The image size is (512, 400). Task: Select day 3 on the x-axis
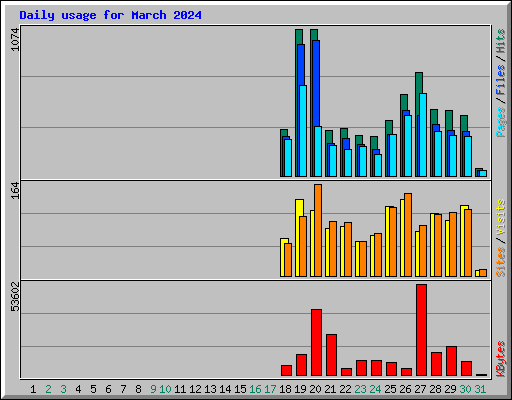63,389
